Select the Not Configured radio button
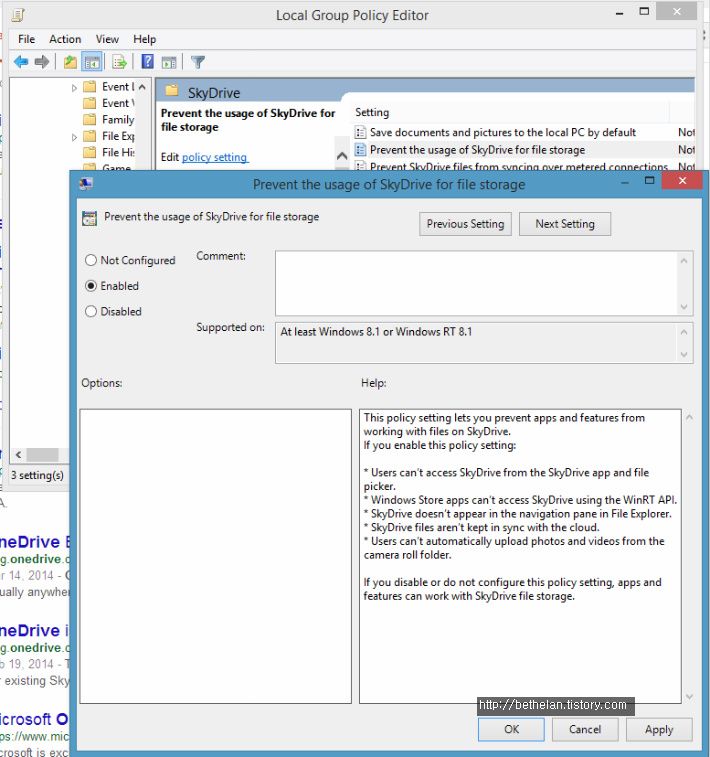The image size is (710, 757). [x=91, y=260]
